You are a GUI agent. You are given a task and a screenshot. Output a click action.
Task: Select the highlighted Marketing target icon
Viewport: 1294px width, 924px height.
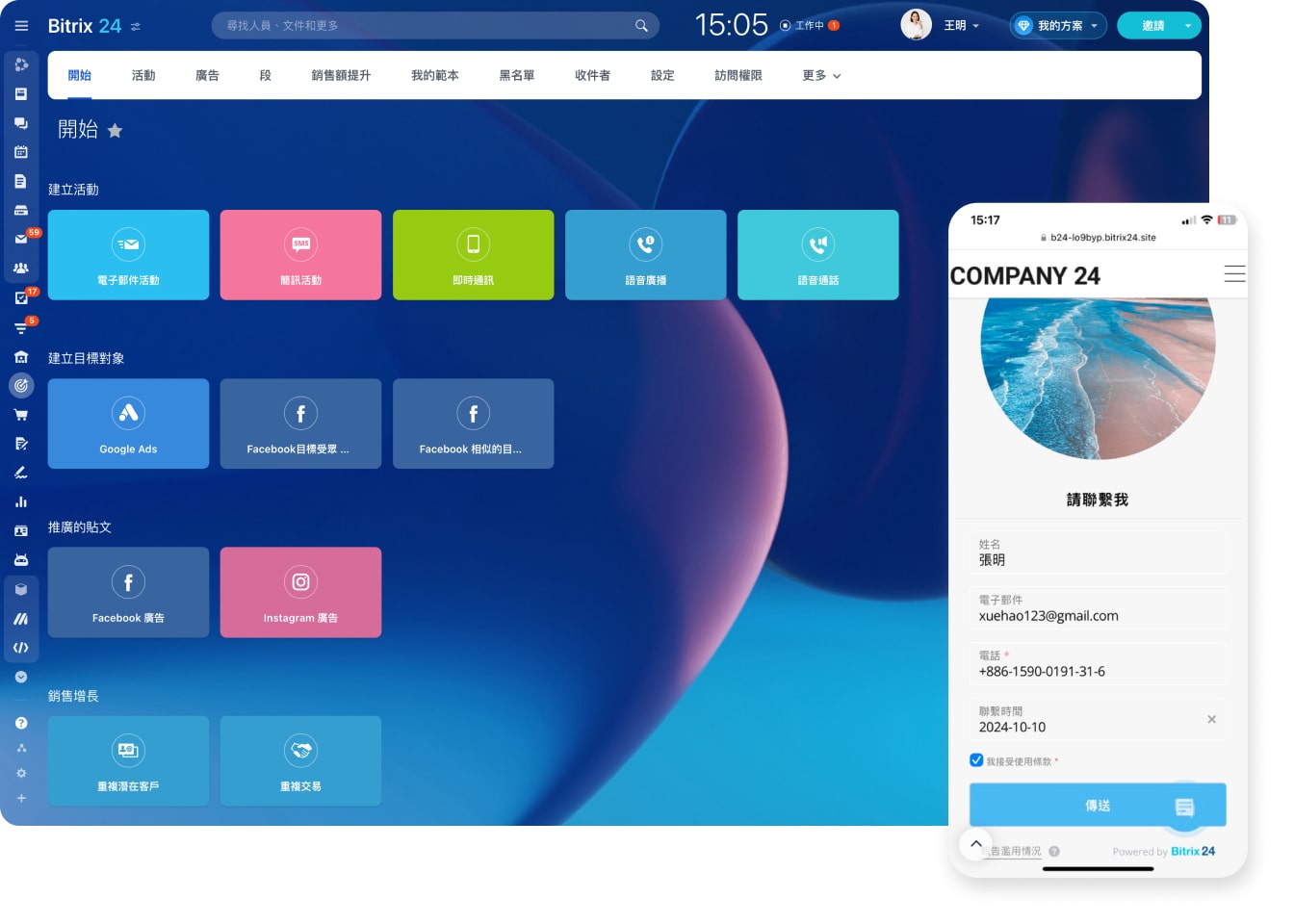tap(21, 385)
